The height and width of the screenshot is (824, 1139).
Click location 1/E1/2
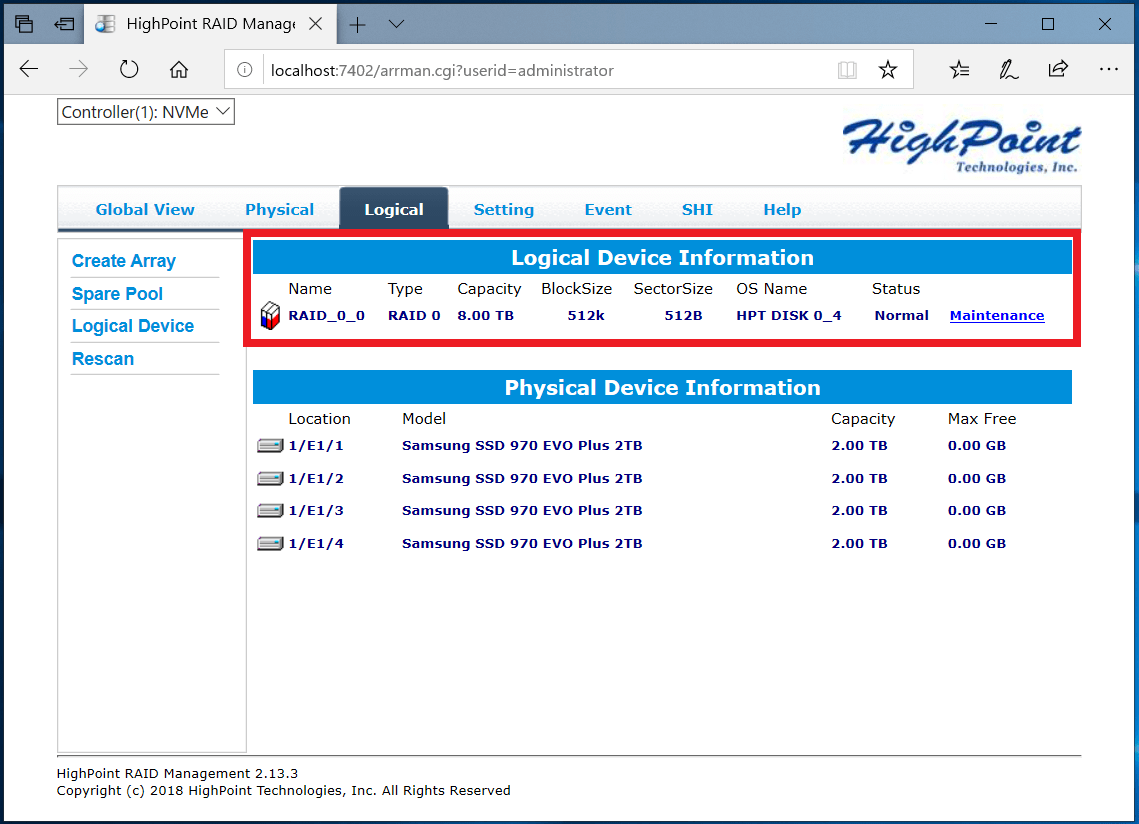point(315,478)
